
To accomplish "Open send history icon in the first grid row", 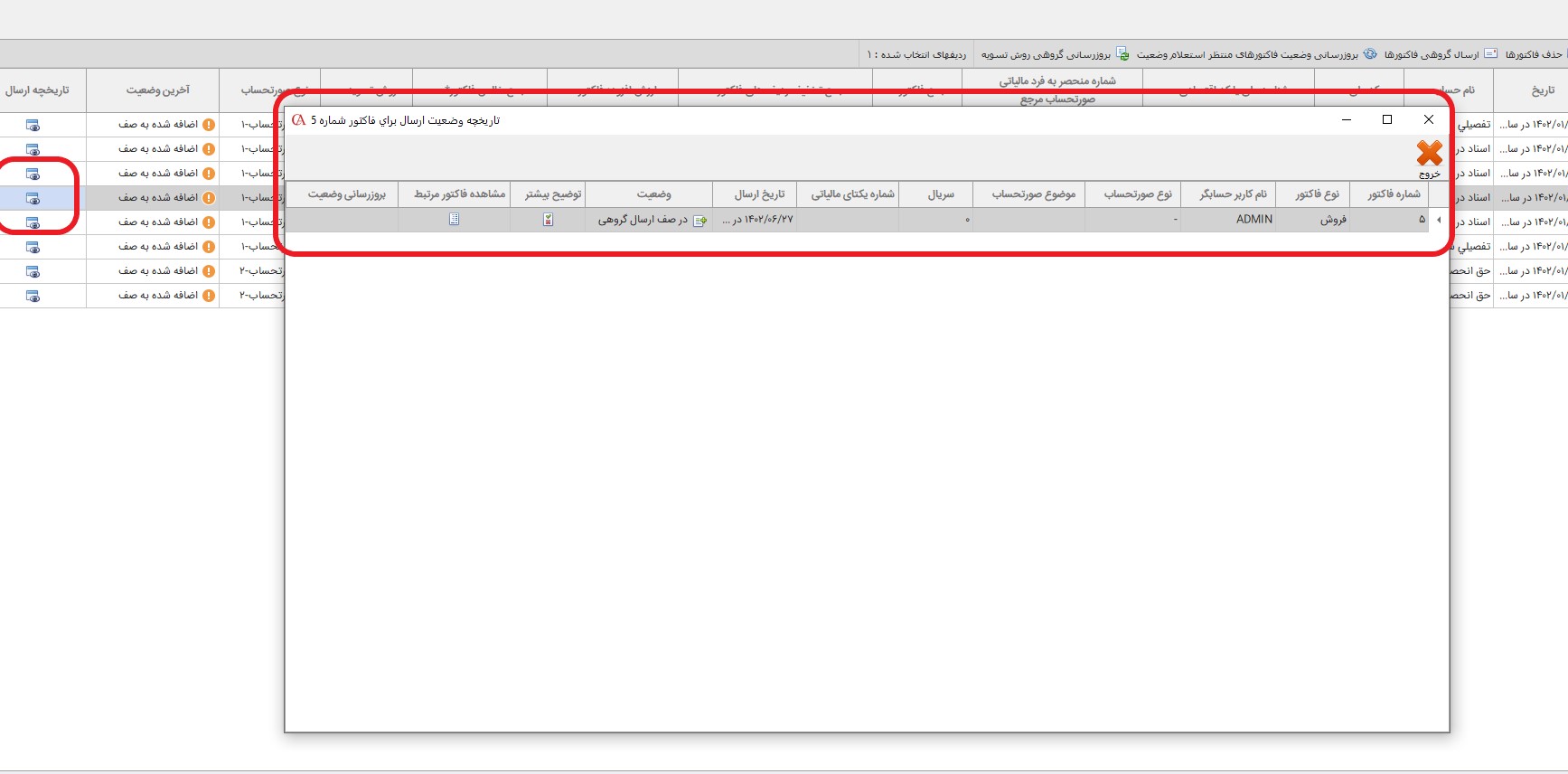I will (33, 125).
